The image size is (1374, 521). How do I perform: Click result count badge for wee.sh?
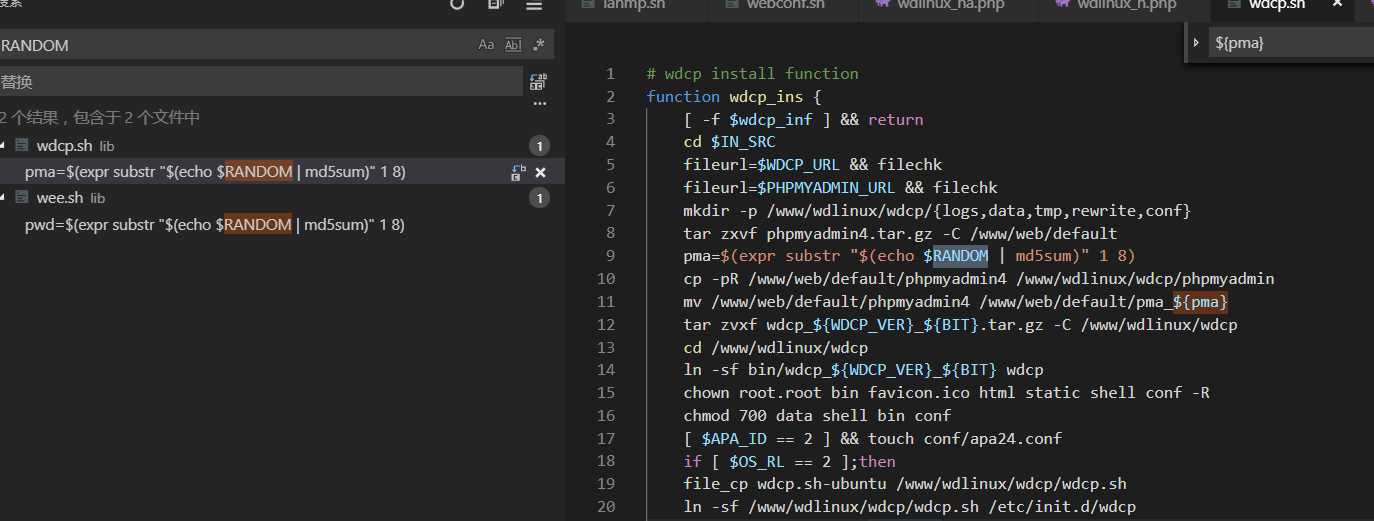click(539, 198)
